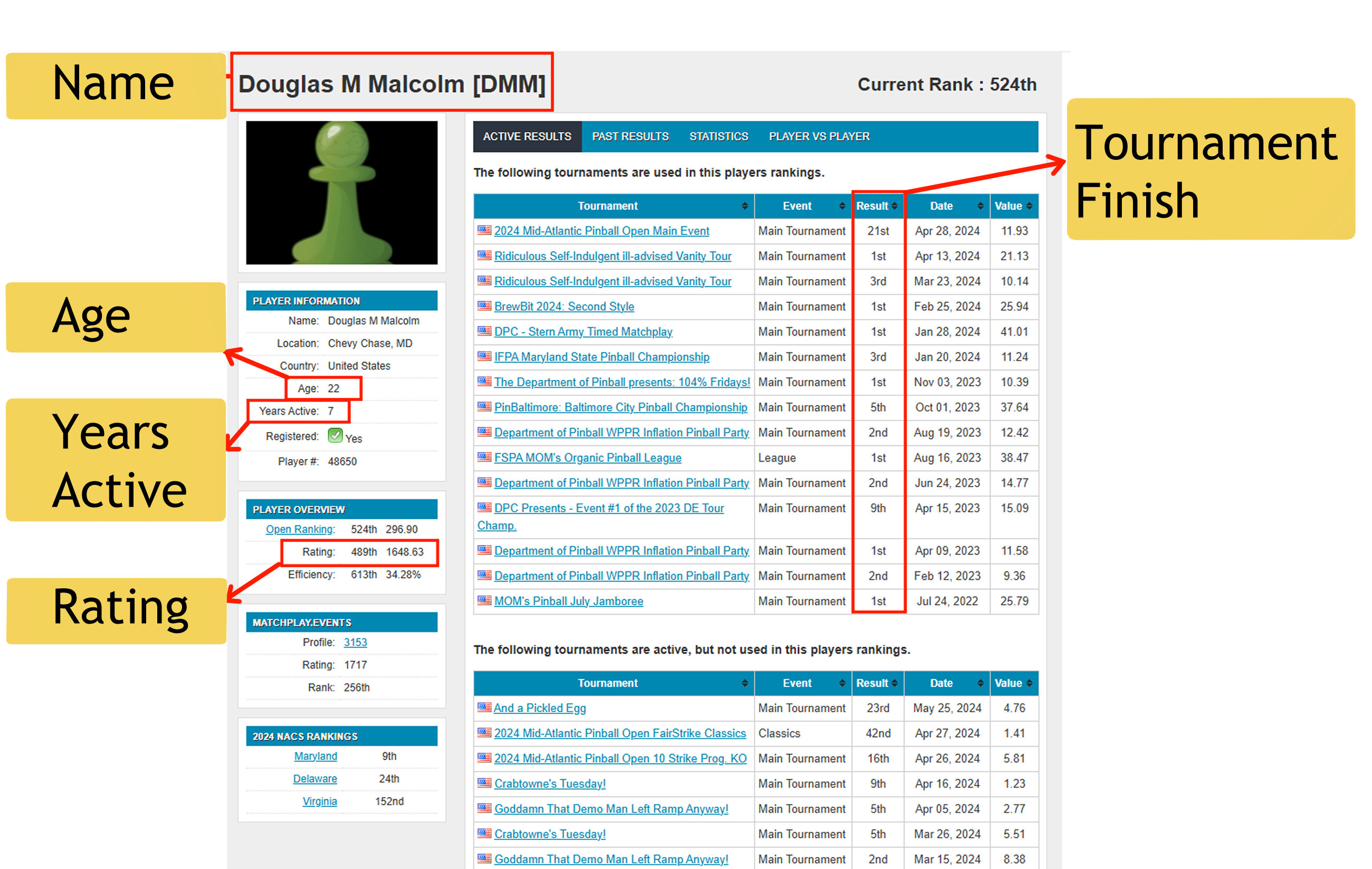Click flag icon next to IFPA Maryland State Championship
The image size is (1372, 869).
484,356
